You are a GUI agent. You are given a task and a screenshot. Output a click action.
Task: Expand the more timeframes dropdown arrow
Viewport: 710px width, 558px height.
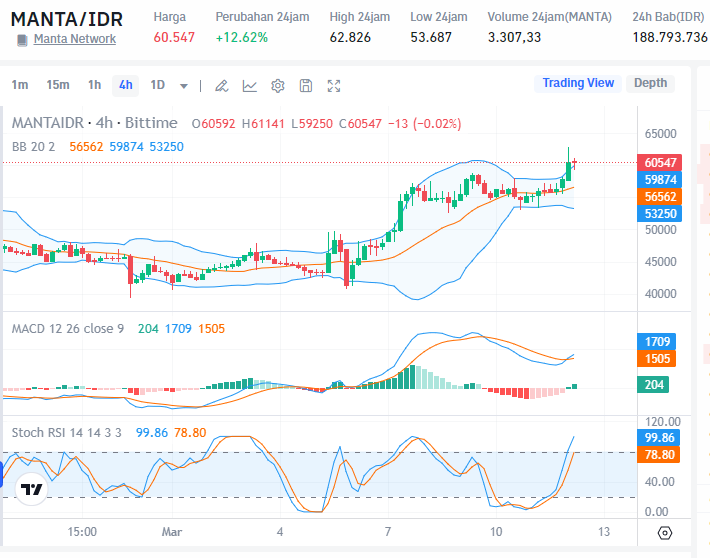pos(183,86)
